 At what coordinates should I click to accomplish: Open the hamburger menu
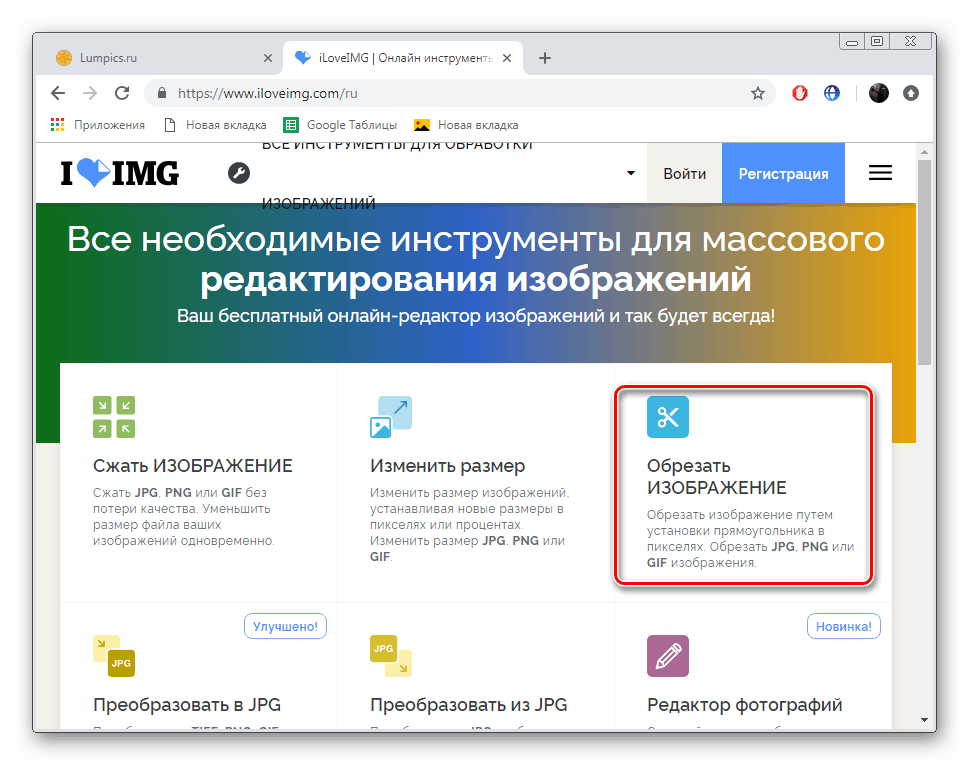coord(880,173)
